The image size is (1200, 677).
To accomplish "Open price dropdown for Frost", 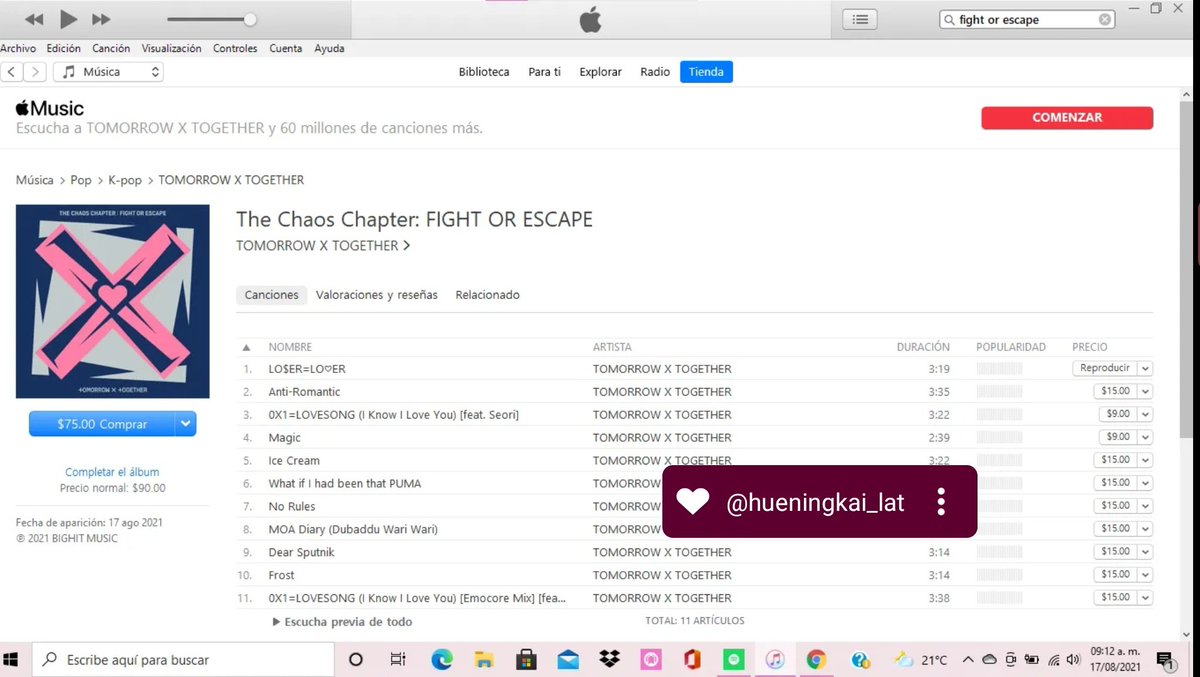I will point(1145,575).
